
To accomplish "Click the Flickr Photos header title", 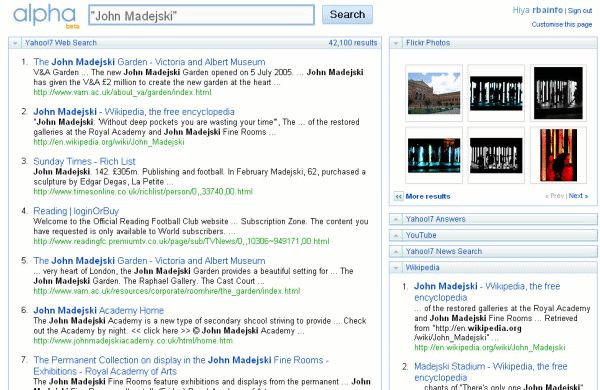I will click(428, 43).
